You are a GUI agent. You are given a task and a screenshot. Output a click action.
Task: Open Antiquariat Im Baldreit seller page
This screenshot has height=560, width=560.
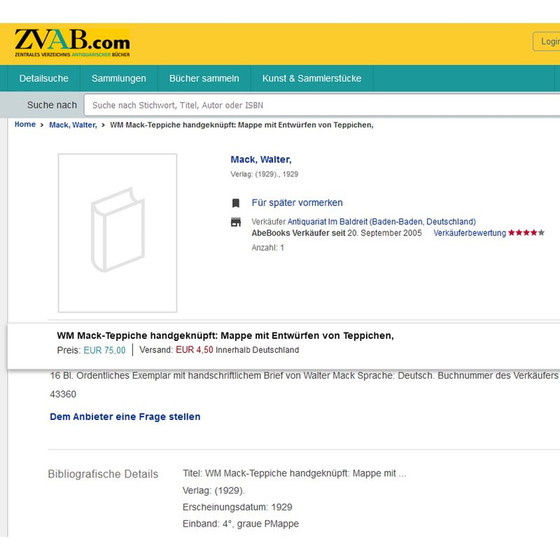381,221
